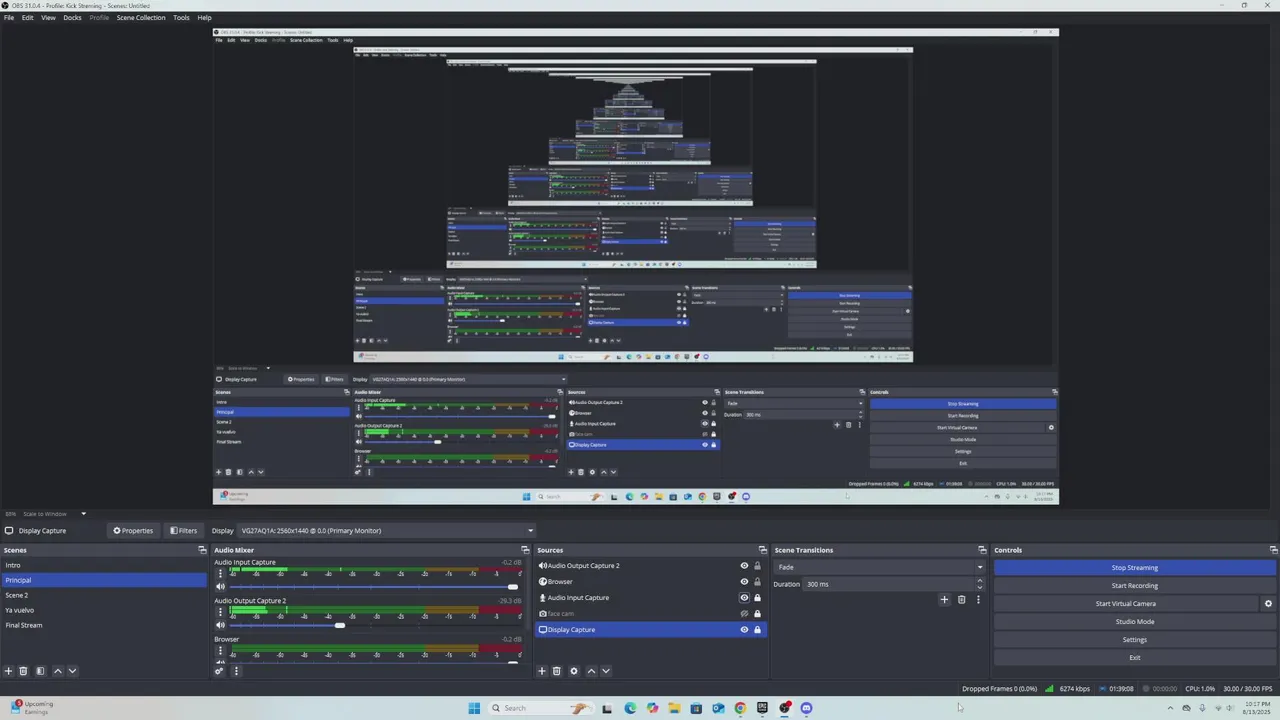Pop out the Scene Transitions dock icon
The height and width of the screenshot is (720, 1280).
pyautogui.click(x=982, y=550)
